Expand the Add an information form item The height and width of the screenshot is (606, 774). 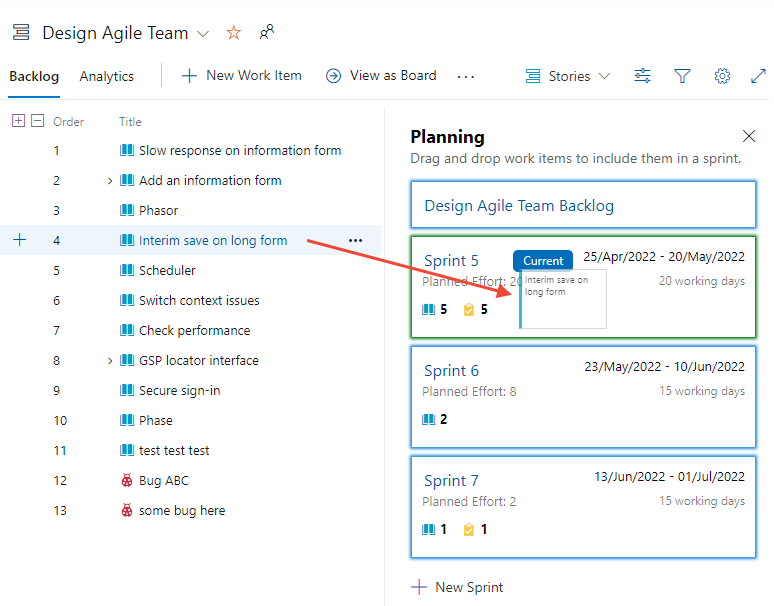[110, 181]
